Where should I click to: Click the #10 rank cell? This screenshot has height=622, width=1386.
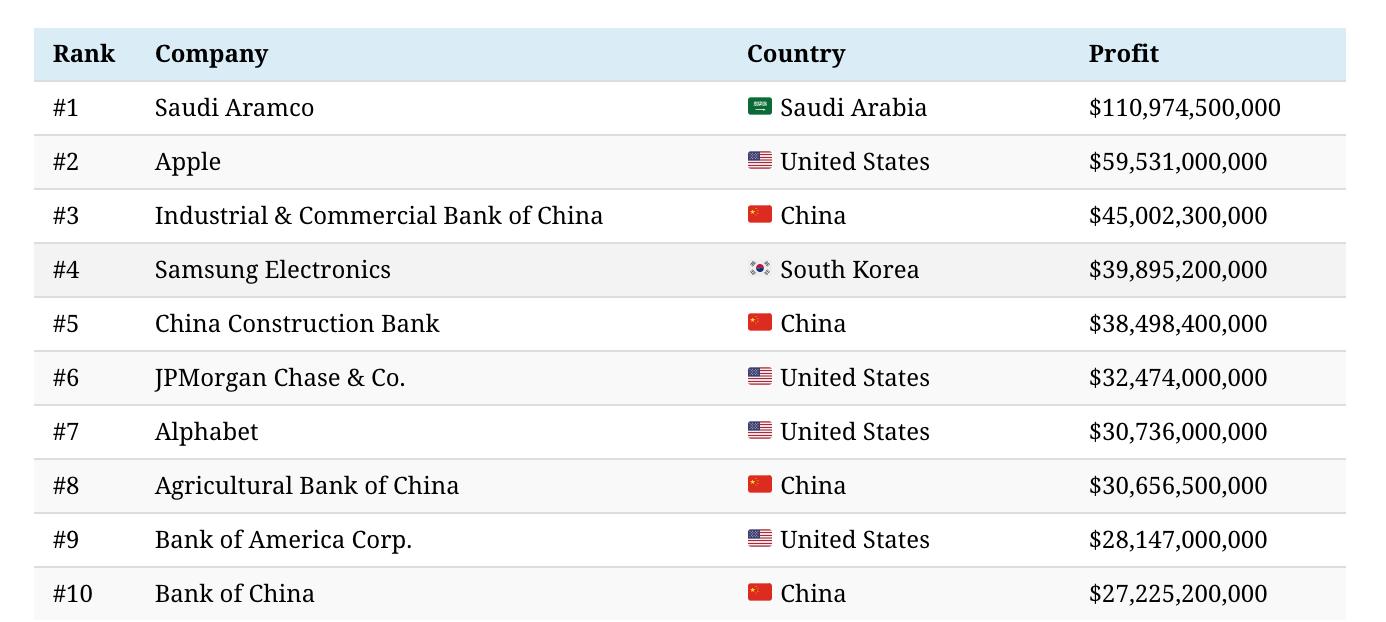72,594
